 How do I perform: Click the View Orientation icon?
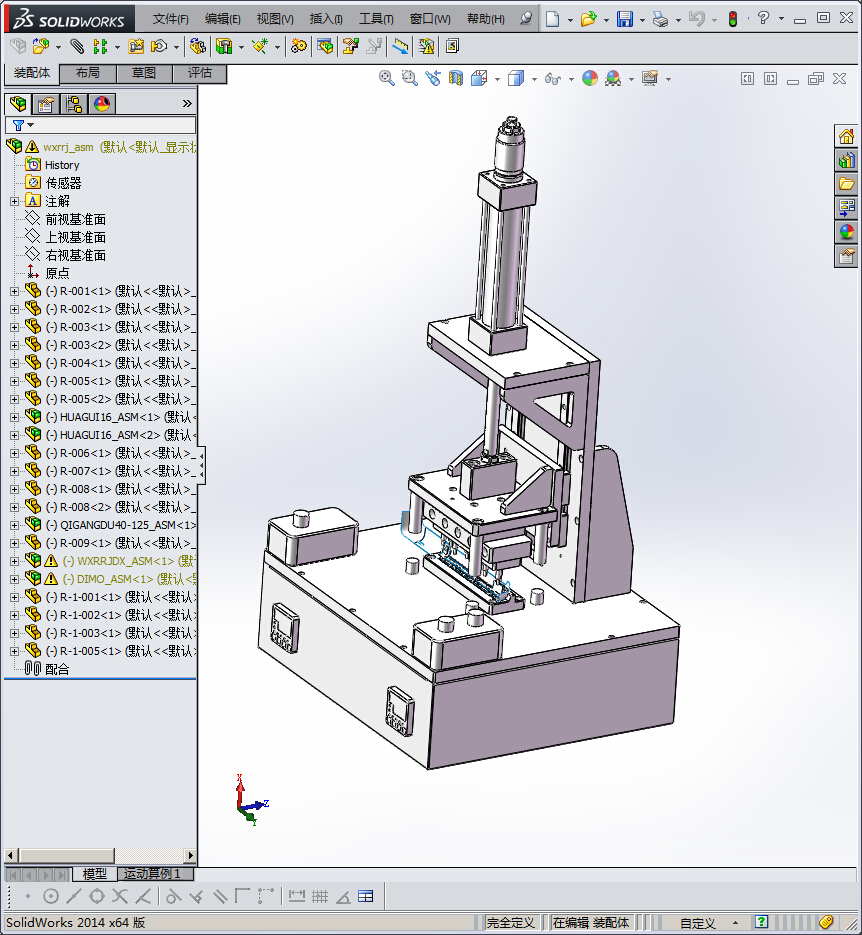click(x=479, y=78)
